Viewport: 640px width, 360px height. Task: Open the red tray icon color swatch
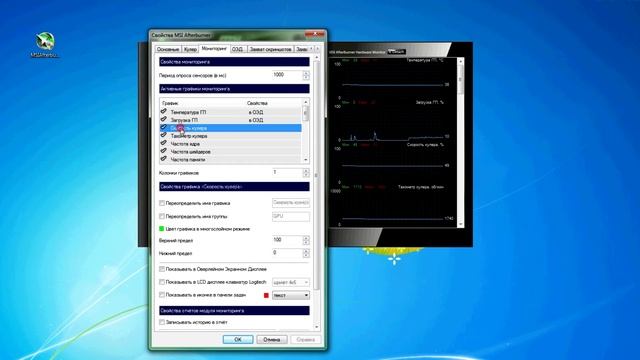pos(266,295)
